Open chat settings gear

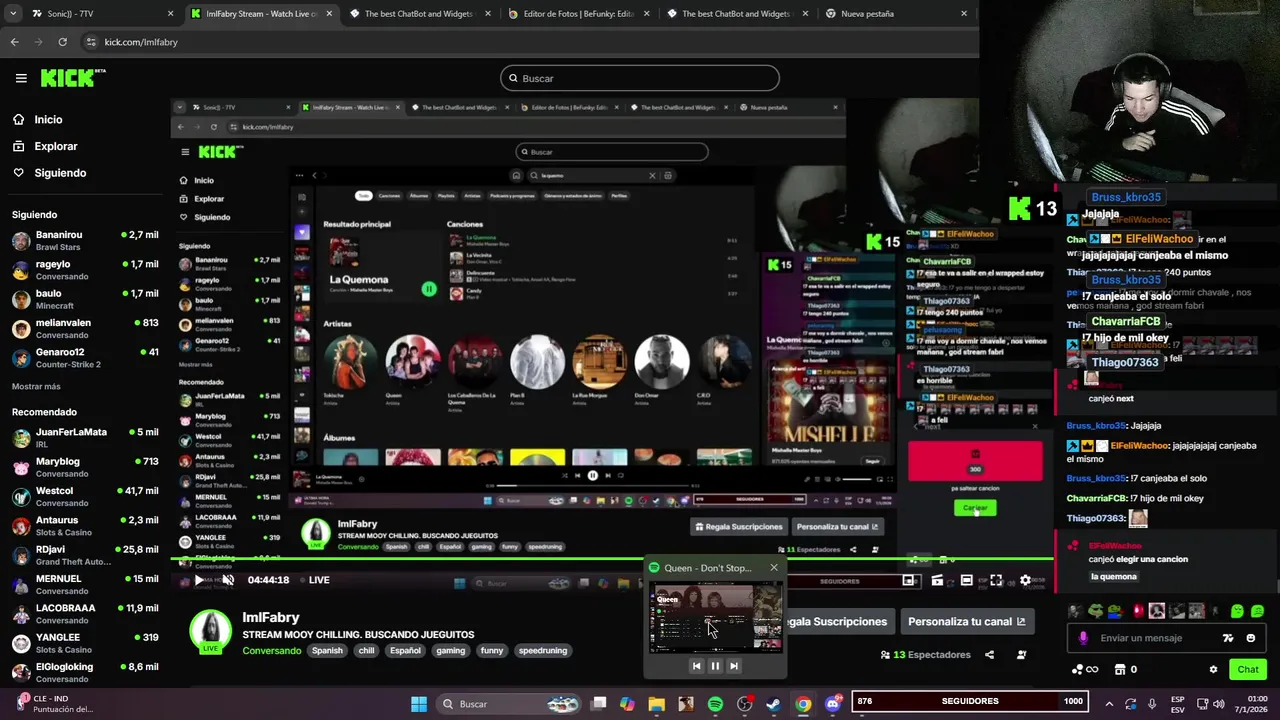(1213, 670)
